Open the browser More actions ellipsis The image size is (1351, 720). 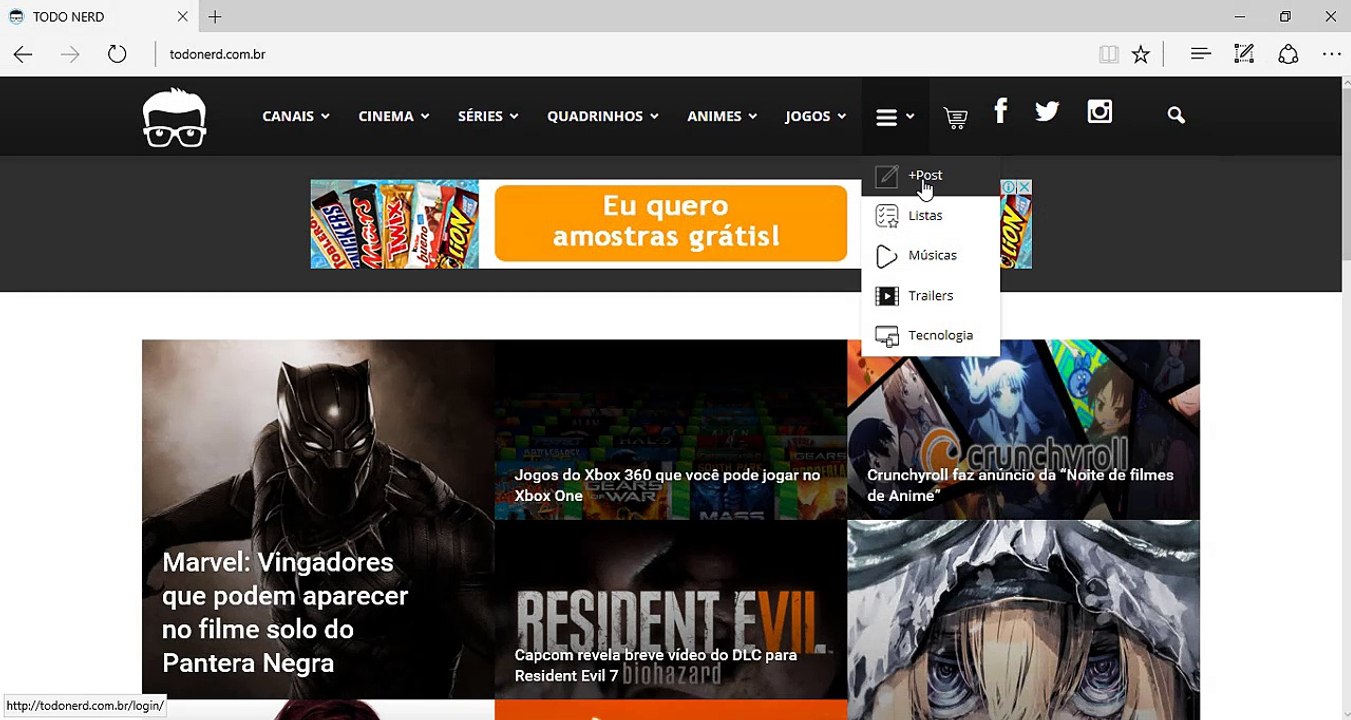(x=1332, y=54)
